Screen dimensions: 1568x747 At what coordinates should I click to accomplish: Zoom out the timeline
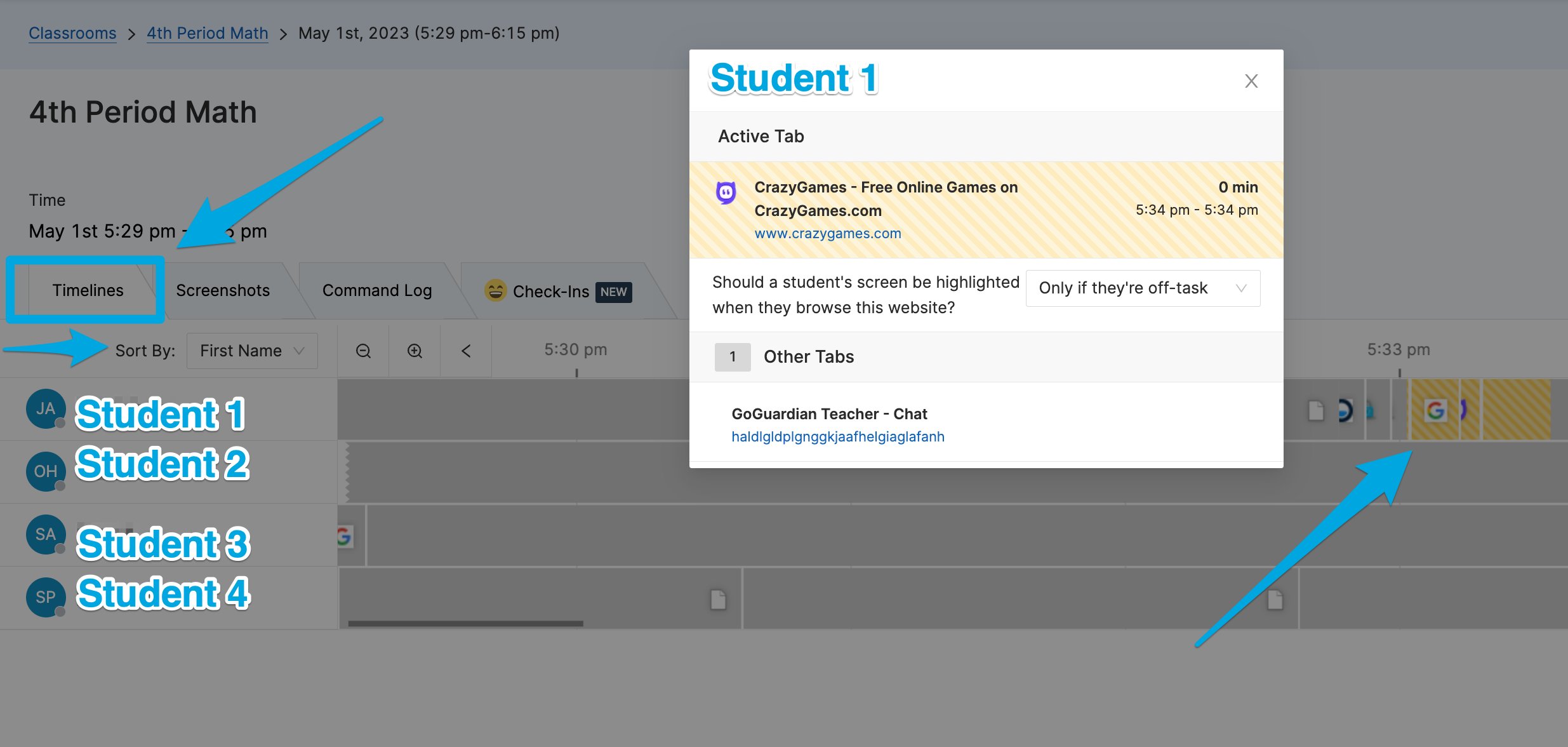[x=363, y=351]
